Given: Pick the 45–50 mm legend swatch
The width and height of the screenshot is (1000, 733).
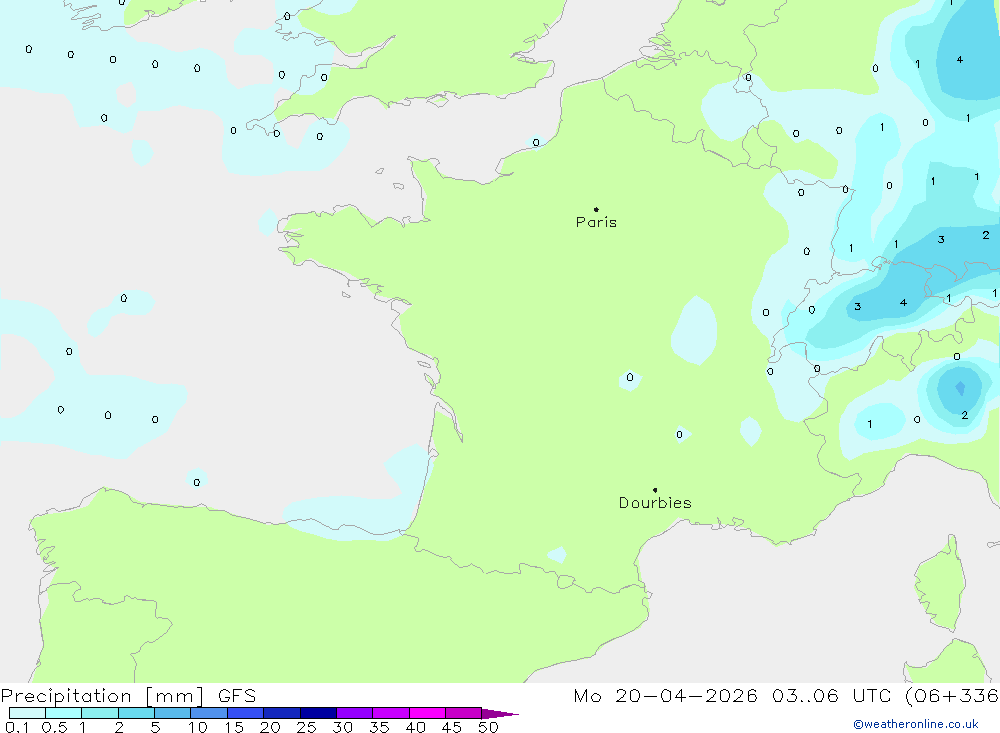Looking at the screenshot, I should coord(464,713).
